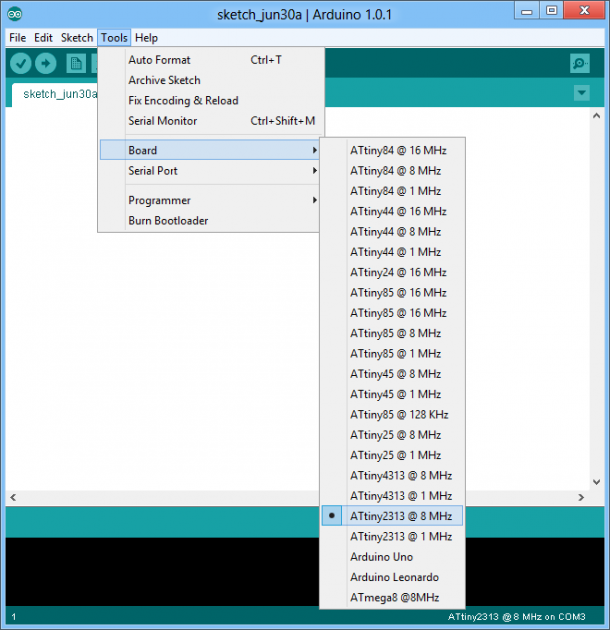
Task: Click the Verify sketch checkmark icon
Action: (x=20, y=63)
